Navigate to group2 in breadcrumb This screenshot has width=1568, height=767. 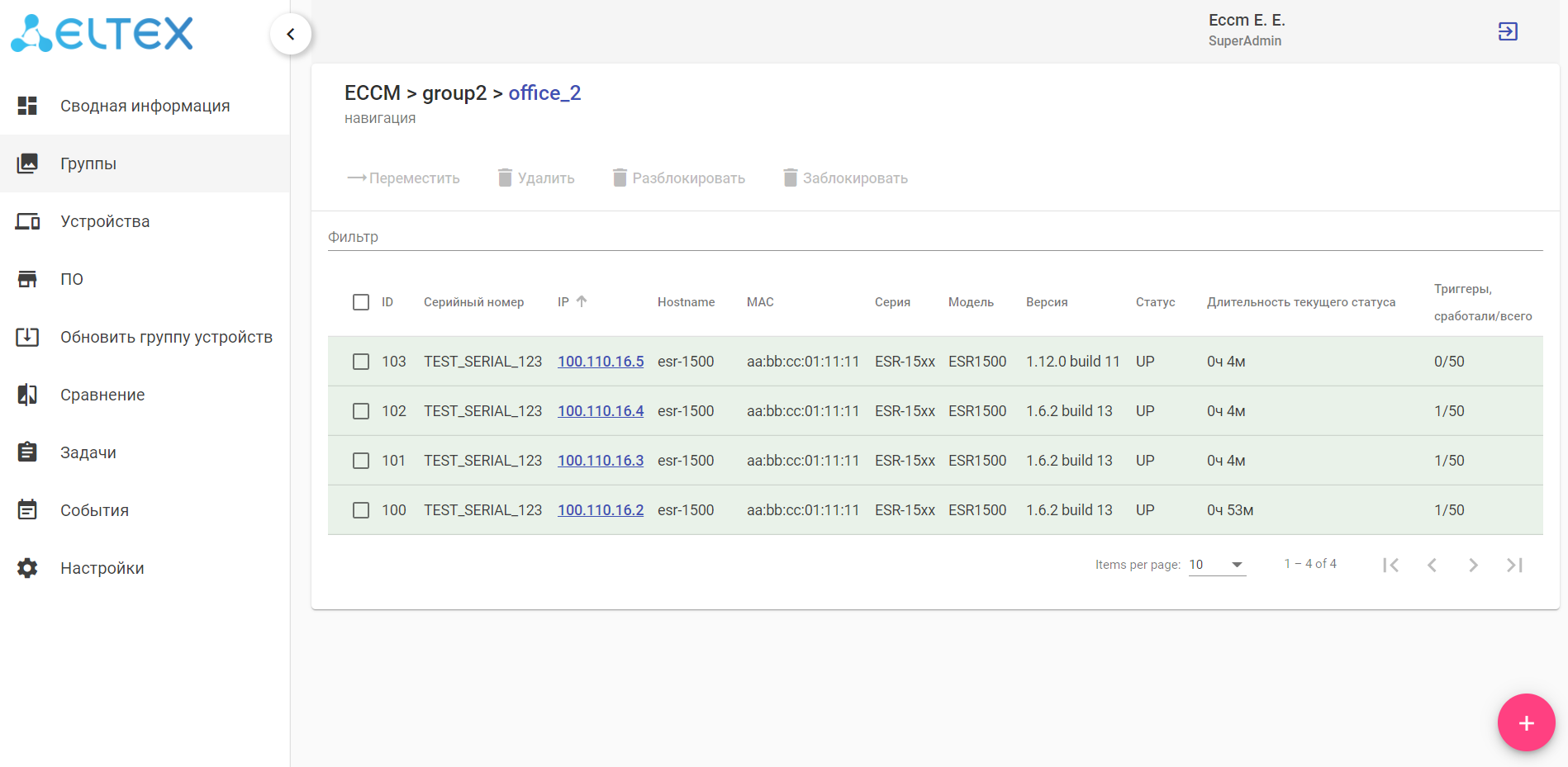pos(454,93)
